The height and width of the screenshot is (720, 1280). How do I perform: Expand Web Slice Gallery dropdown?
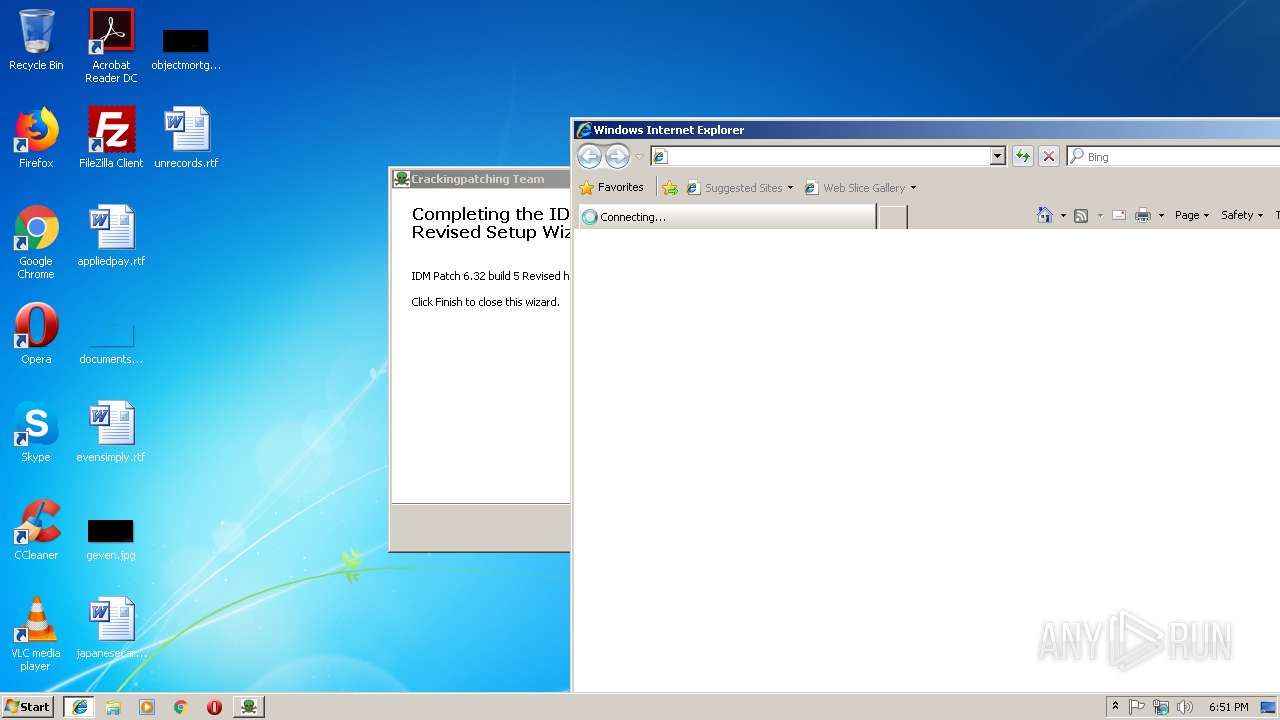click(913, 188)
